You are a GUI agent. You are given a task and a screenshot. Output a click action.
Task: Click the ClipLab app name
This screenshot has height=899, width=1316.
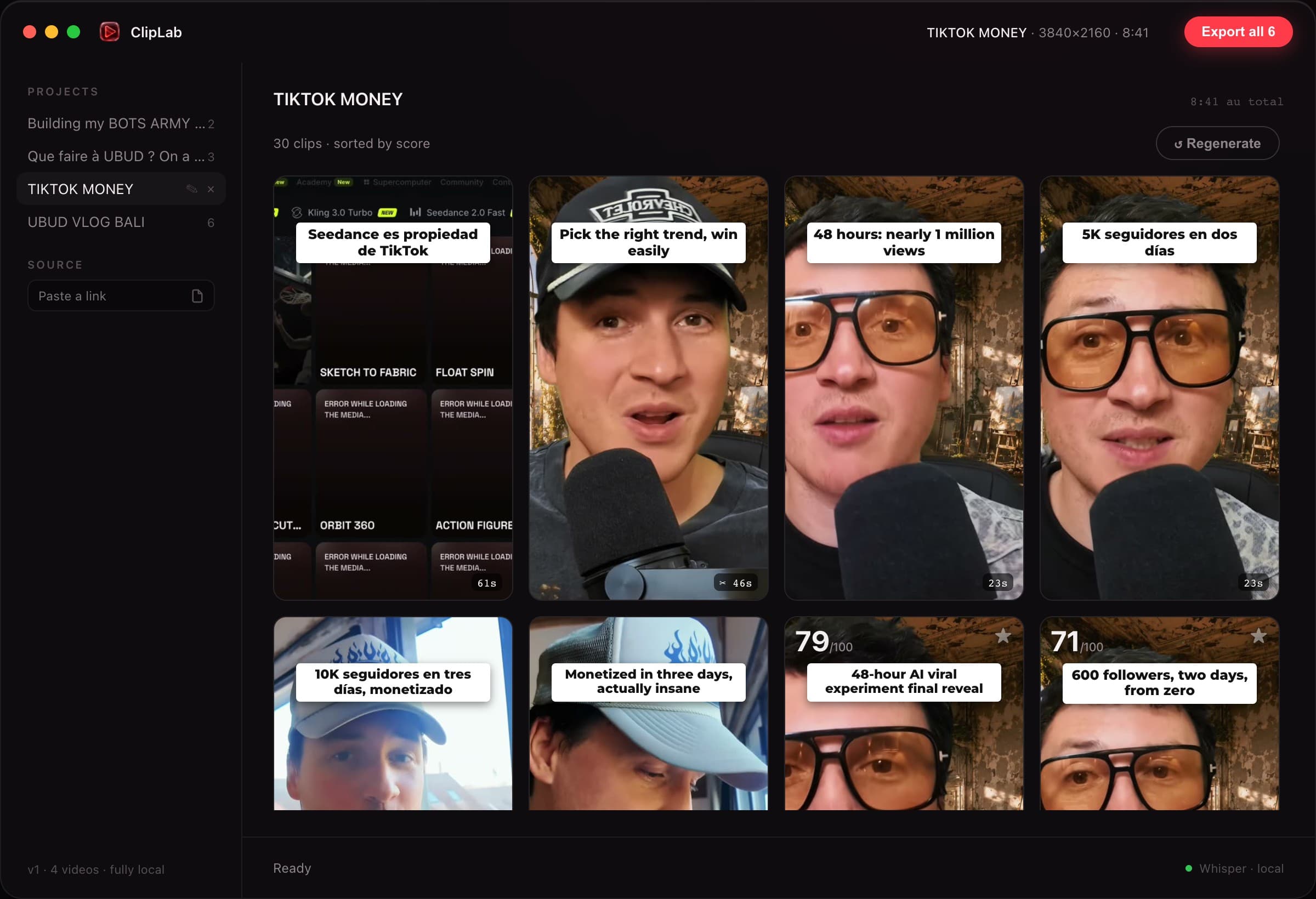156,32
